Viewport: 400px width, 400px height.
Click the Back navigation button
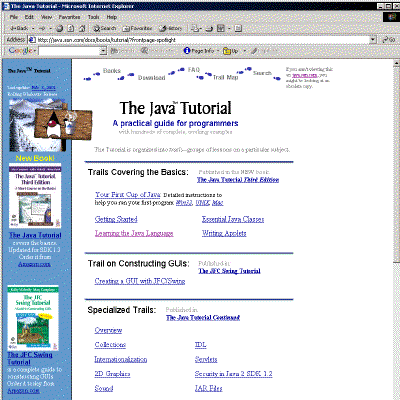(19, 29)
